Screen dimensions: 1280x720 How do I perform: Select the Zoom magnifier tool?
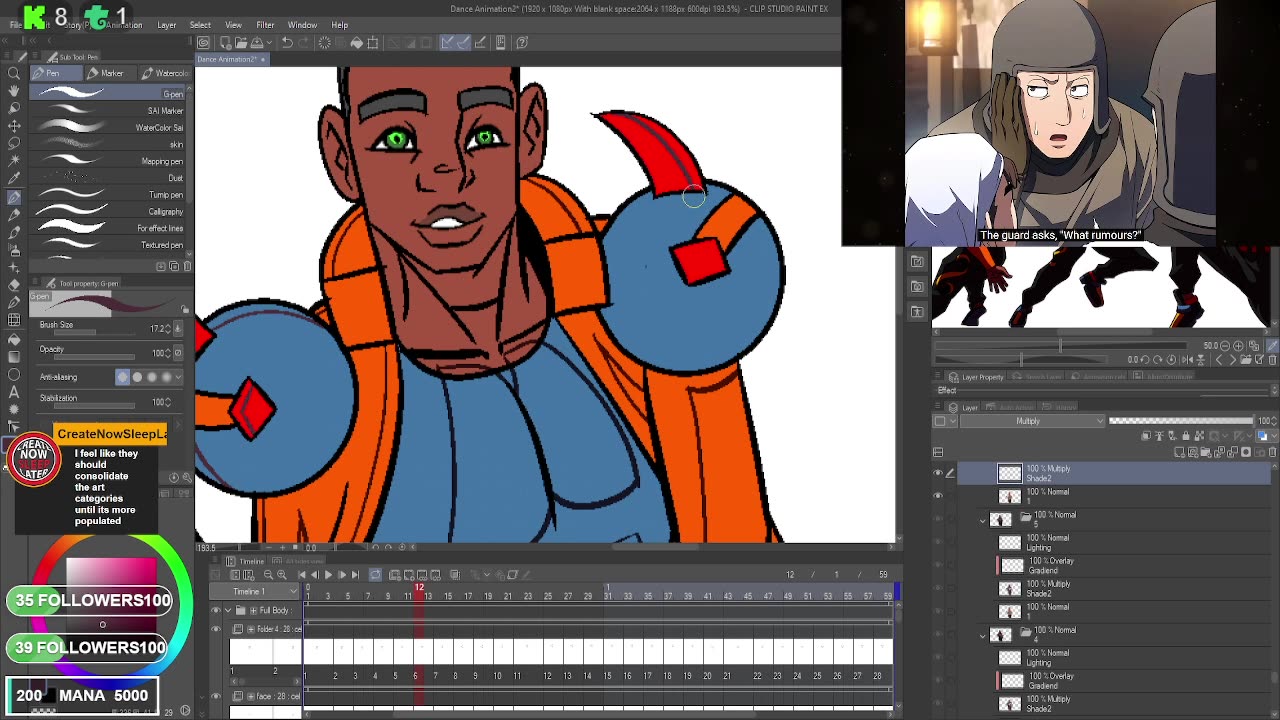(14, 73)
